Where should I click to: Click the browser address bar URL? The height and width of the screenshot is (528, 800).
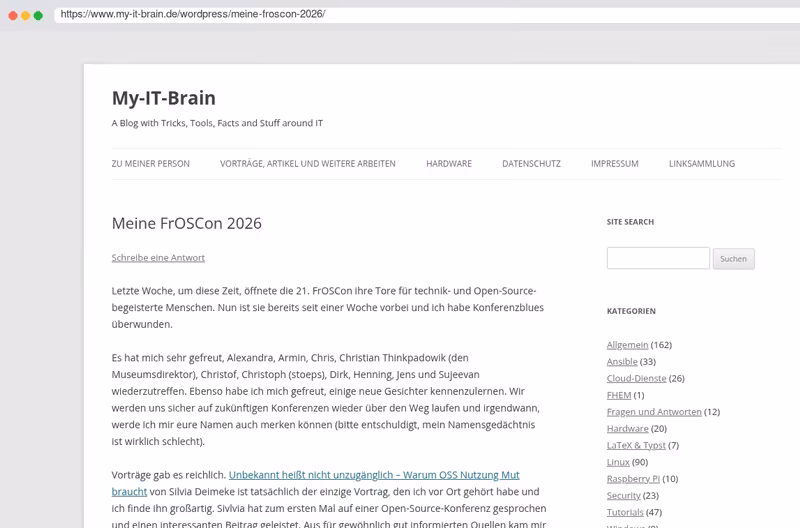[x=193, y=14]
